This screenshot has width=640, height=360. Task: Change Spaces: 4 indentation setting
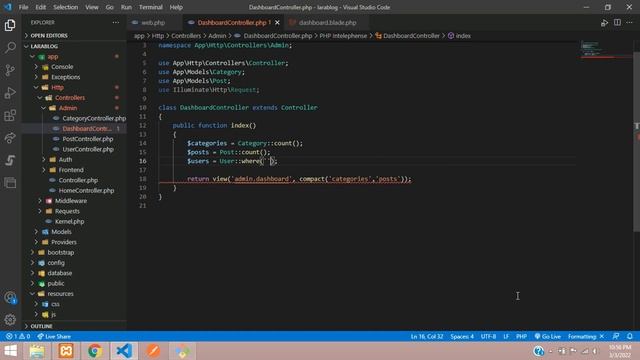[x=462, y=336]
